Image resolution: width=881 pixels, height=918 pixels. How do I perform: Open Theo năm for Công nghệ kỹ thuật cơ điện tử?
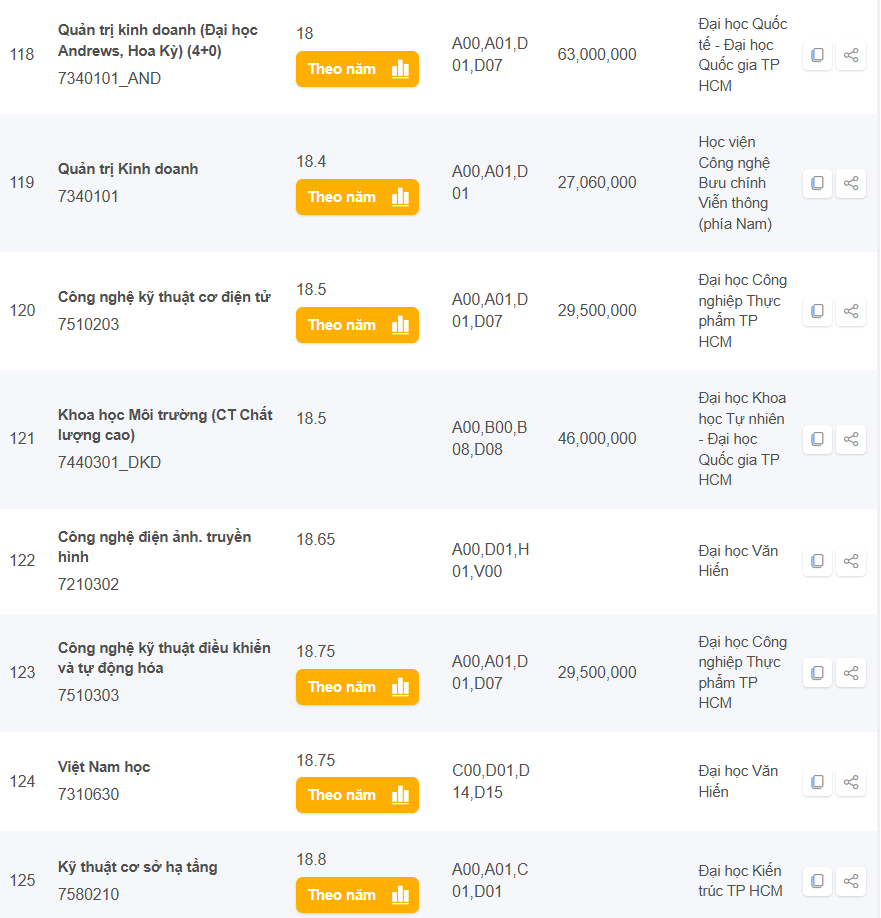coord(357,325)
